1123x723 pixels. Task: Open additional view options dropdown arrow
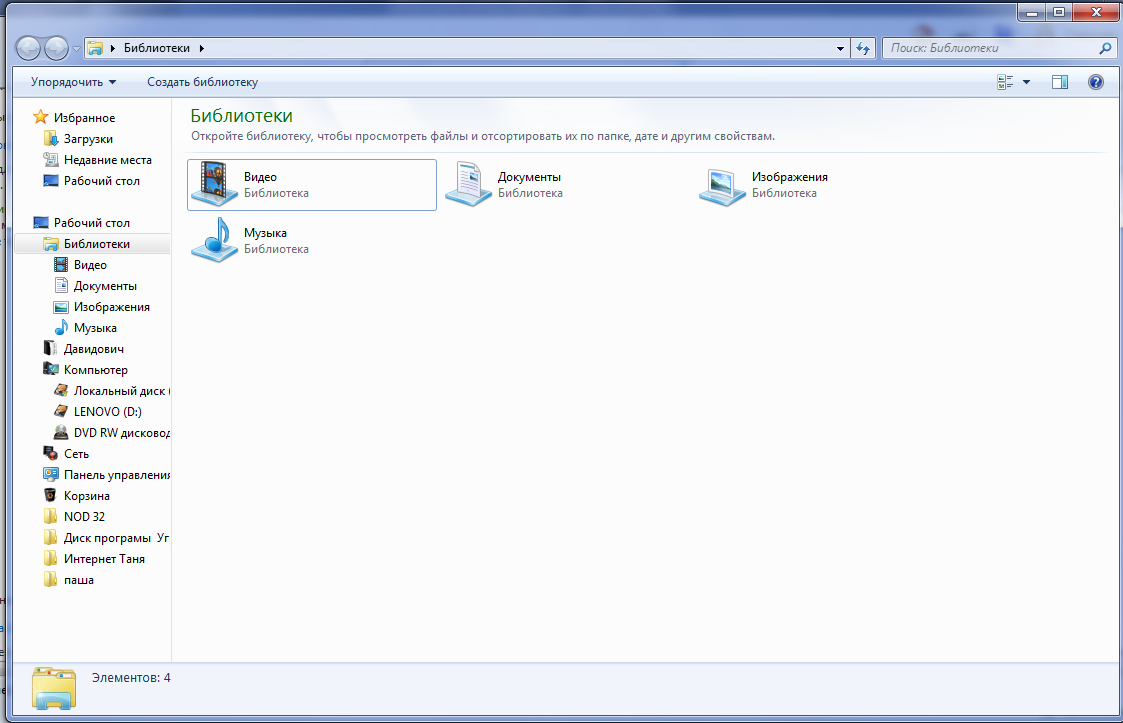[1026, 82]
